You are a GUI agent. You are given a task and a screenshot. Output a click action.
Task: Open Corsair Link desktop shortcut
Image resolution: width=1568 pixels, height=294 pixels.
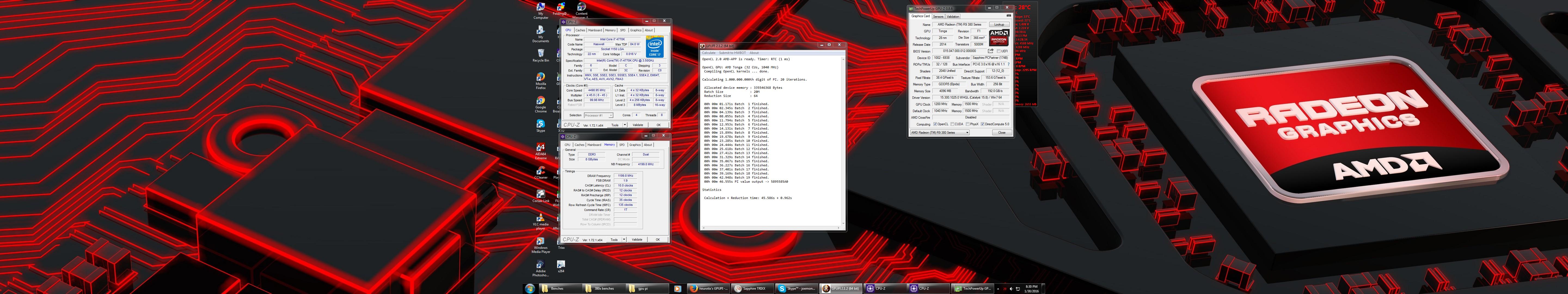tap(541, 195)
